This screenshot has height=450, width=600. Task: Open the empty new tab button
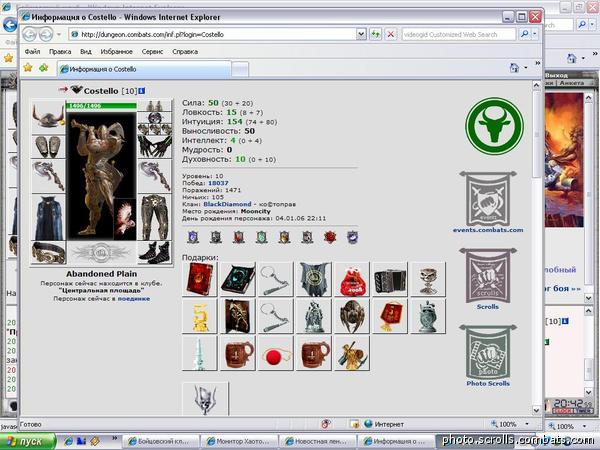(x=240, y=70)
